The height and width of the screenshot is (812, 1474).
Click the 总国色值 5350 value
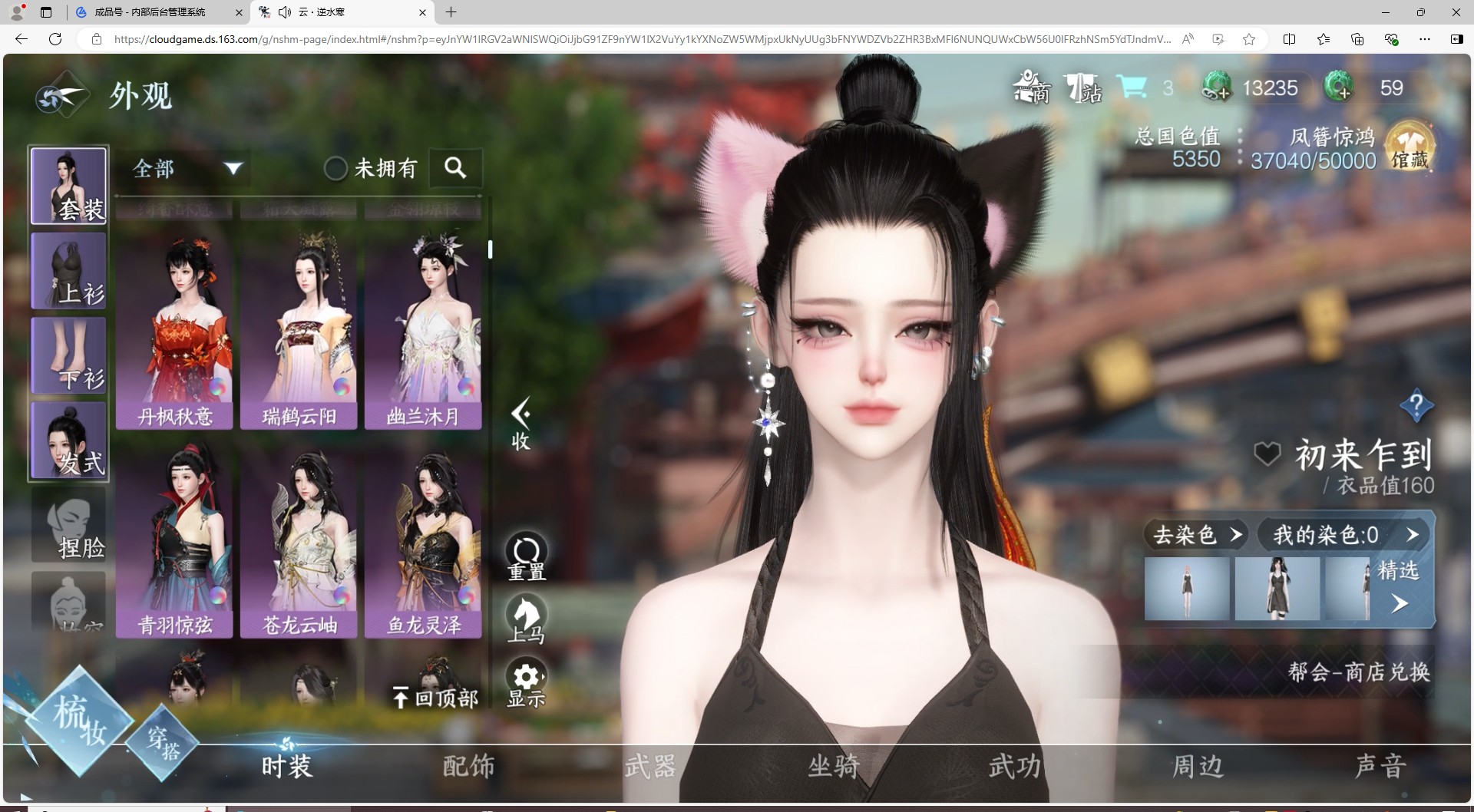(1178, 147)
